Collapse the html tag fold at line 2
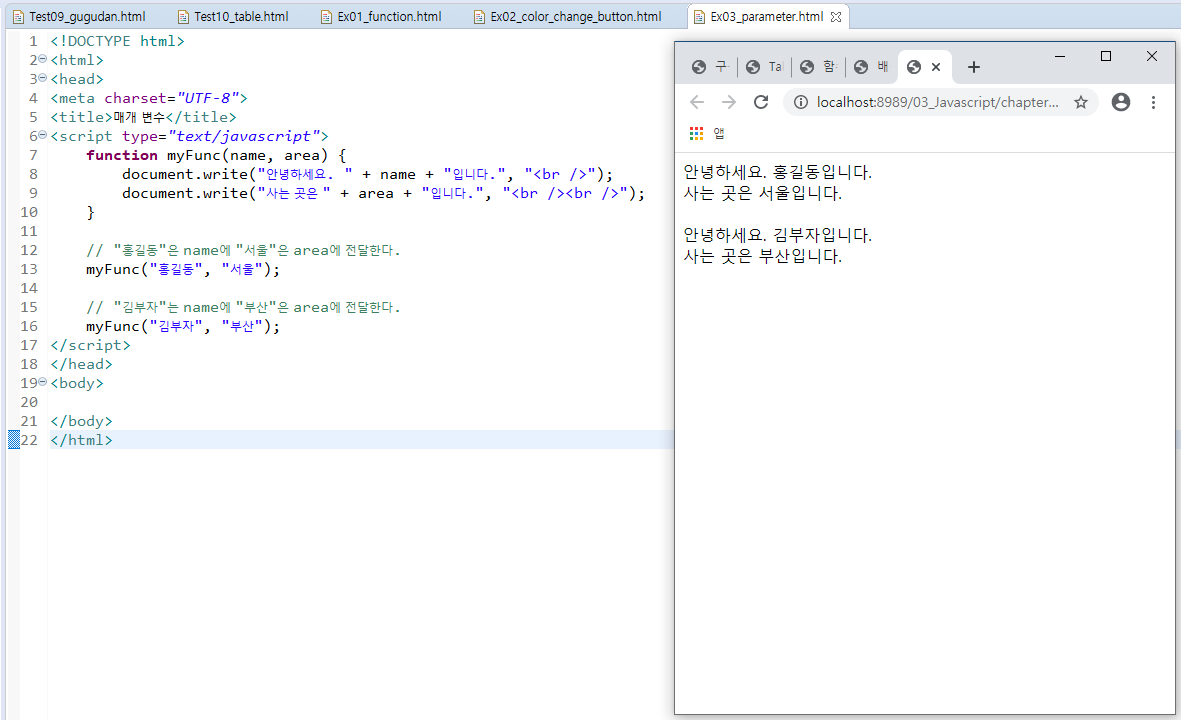The height and width of the screenshot is (720, 1181). (x=43, y=59)
